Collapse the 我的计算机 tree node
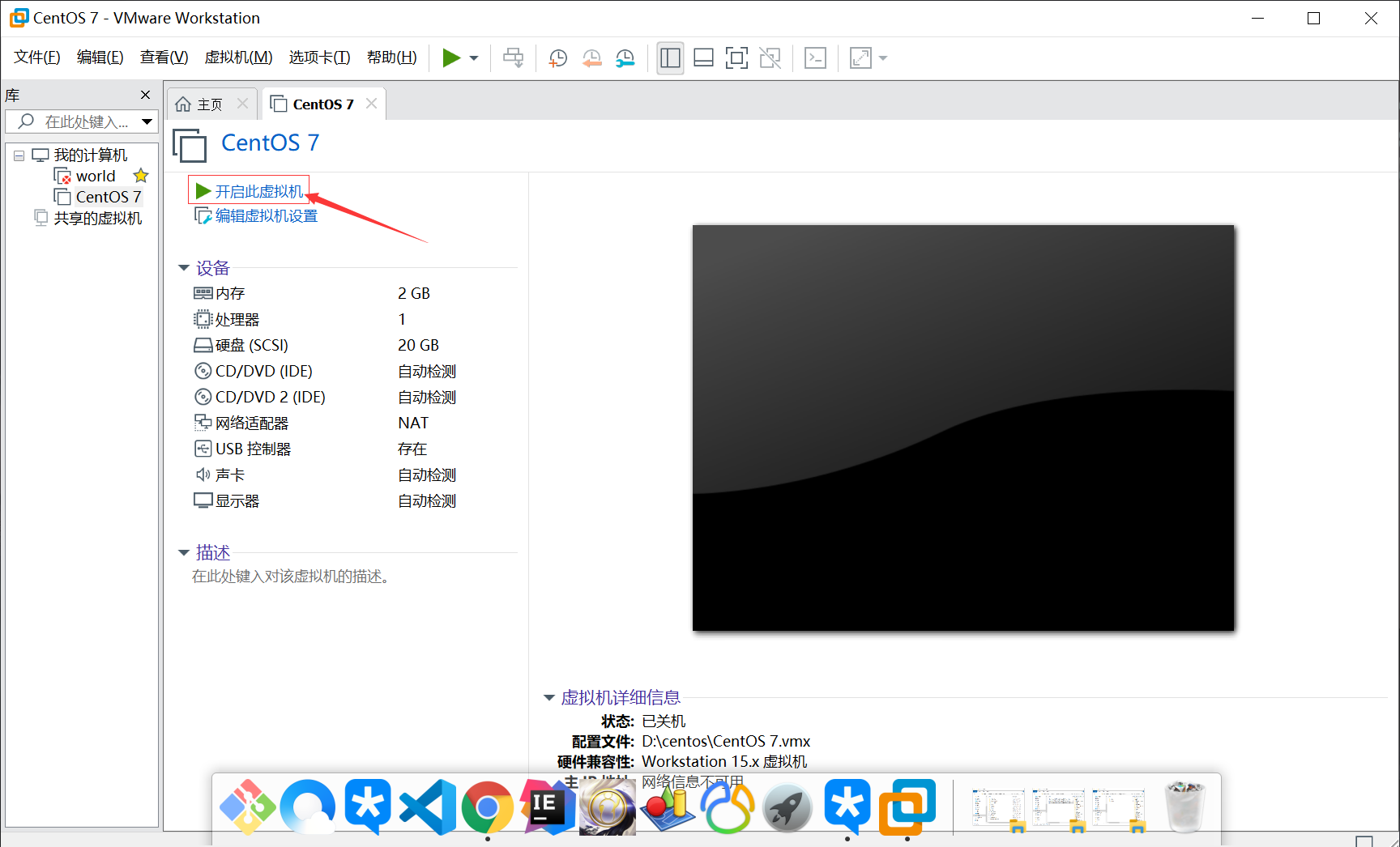This screenshot has height=847, width=1400. click(x=19, y=155)
